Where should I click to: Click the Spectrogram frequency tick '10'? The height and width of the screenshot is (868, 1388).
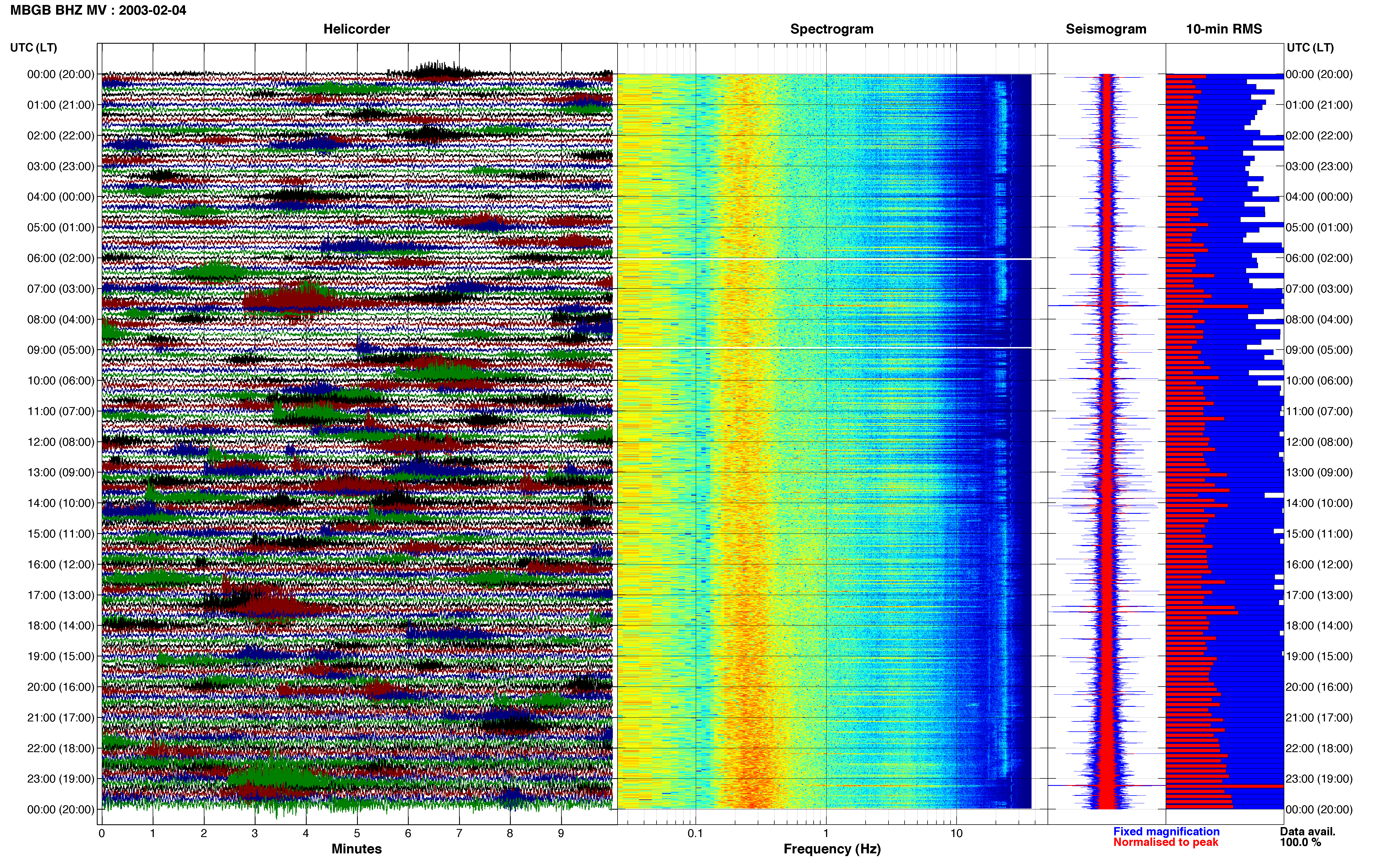click(x=956, y=833)
